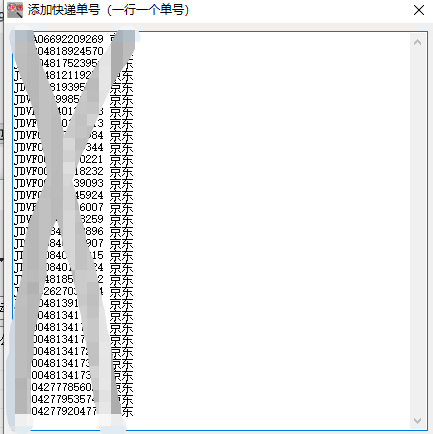Select the line ending in 45924 京东
433x434 pixels.
pos(73,195)
